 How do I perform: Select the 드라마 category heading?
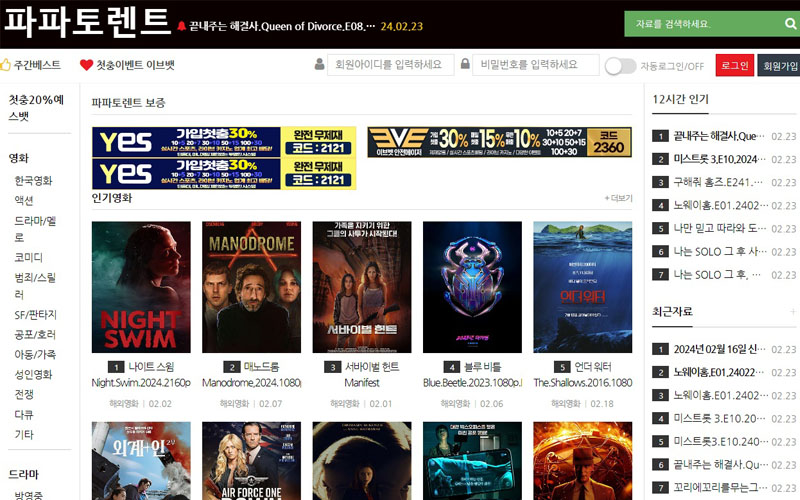coord(23,474)
